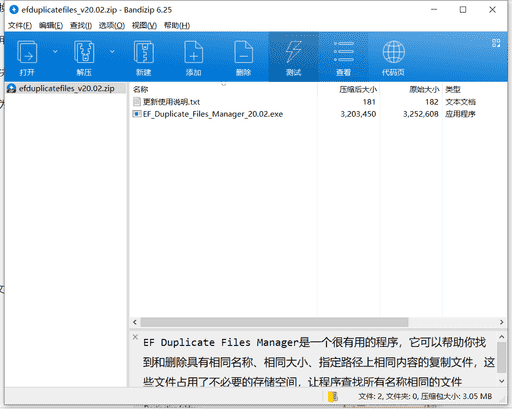Click original size value 3,252,608
The height and width of the screenshot is (409, 512).
coord(421,114)
